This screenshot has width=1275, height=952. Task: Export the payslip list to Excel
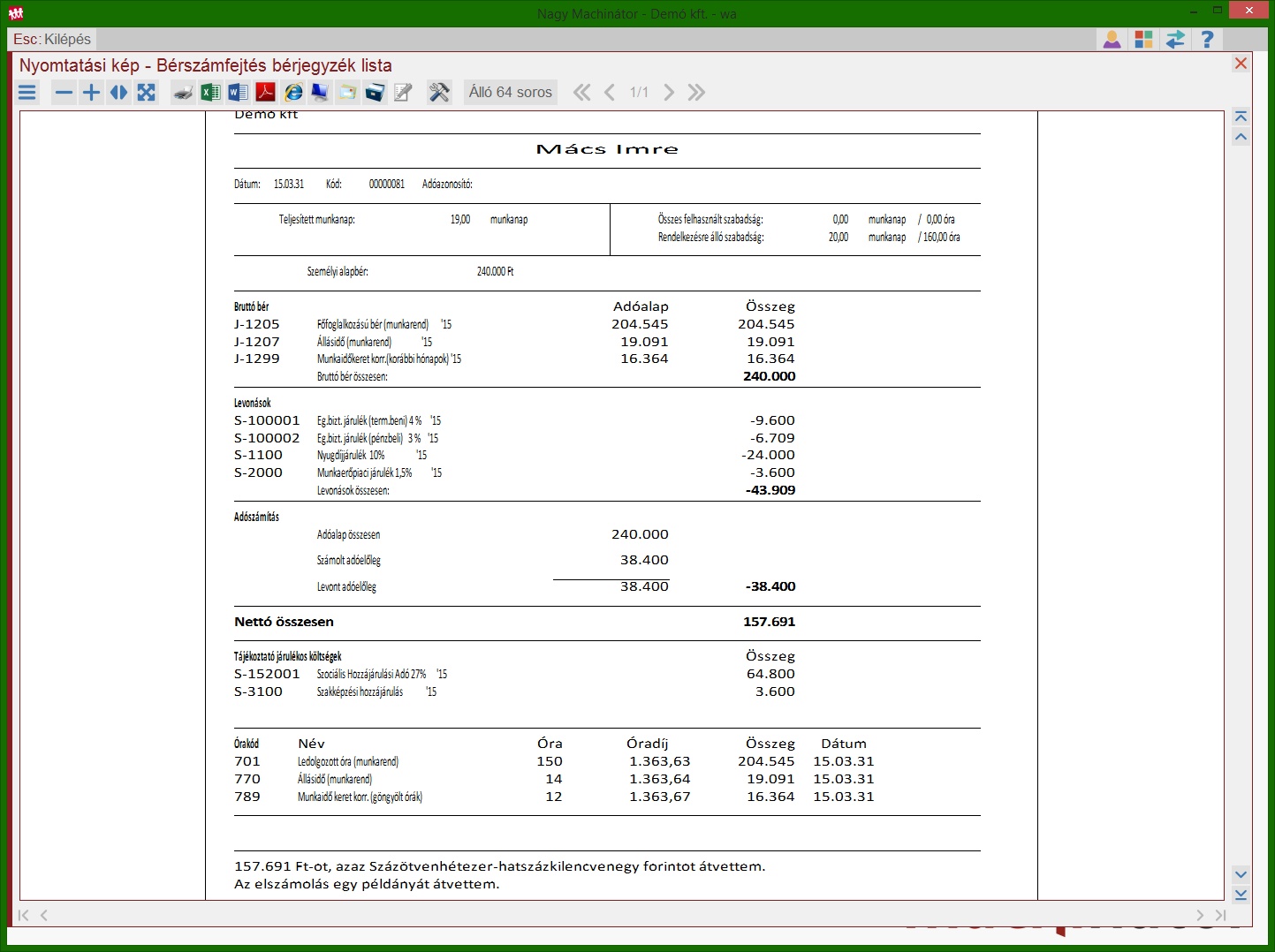pyautogui.click(x=210, y=93)
